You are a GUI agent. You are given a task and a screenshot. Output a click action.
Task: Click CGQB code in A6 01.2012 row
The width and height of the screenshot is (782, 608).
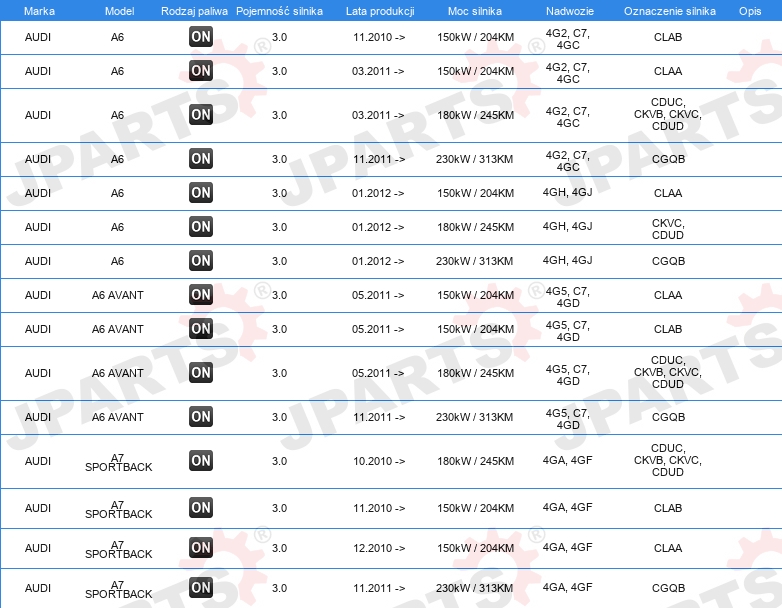tap(668, 261)
